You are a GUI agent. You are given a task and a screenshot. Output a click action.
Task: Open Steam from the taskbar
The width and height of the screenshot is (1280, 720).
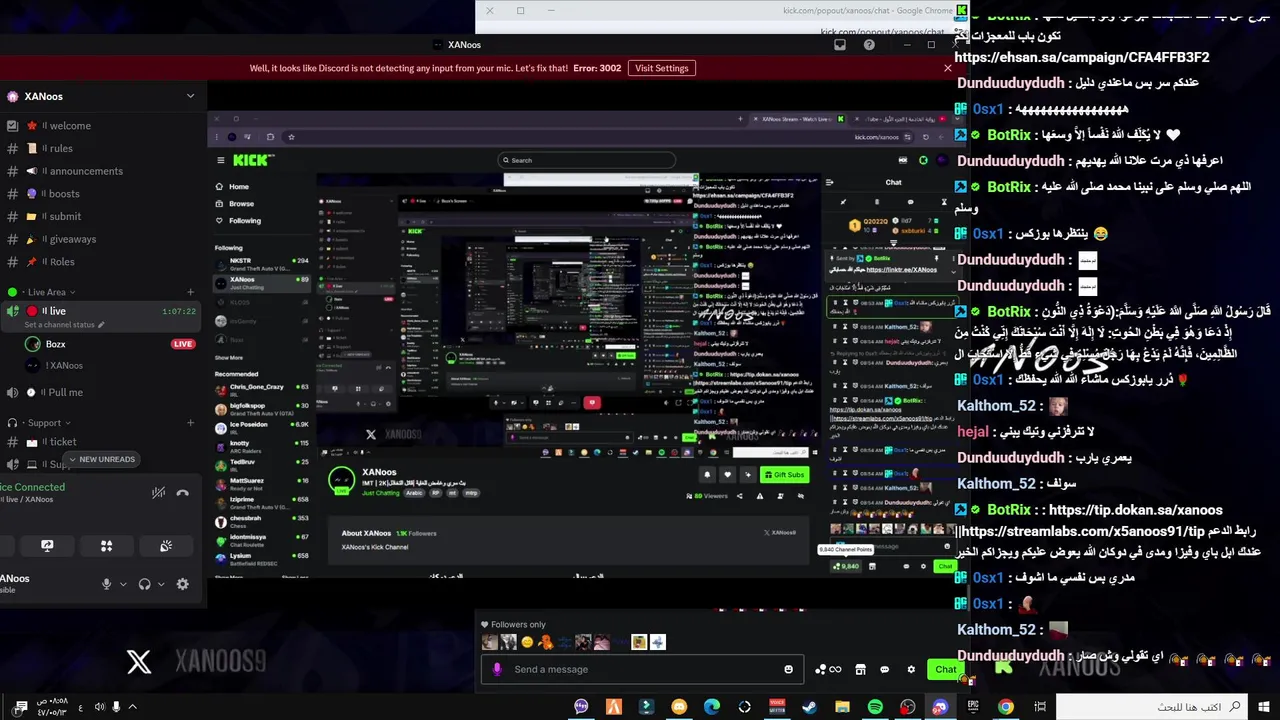tap(809, 707)
